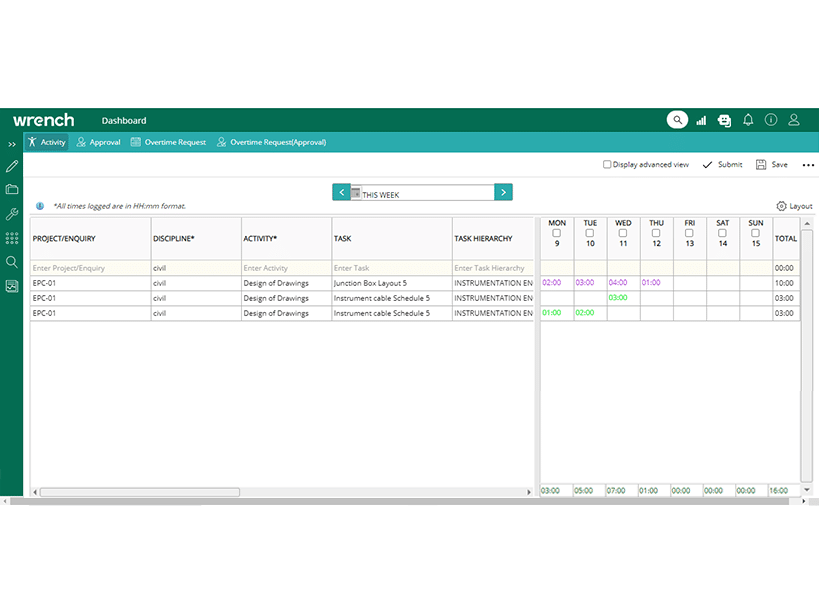Go to previous week arrow

click(341, 192)
